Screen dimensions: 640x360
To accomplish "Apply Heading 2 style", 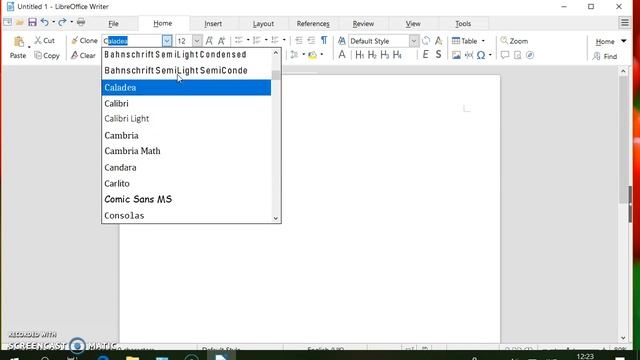I will click(x=372, y=55).
